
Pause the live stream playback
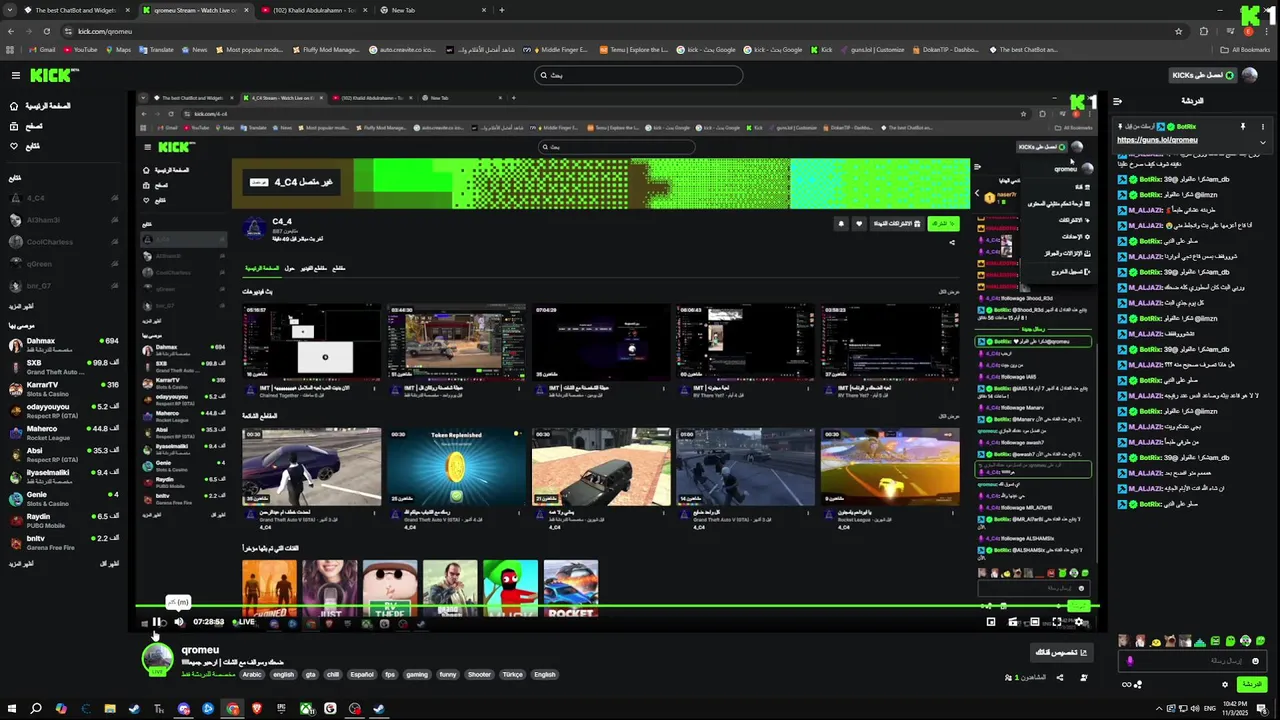coord(157,622)
